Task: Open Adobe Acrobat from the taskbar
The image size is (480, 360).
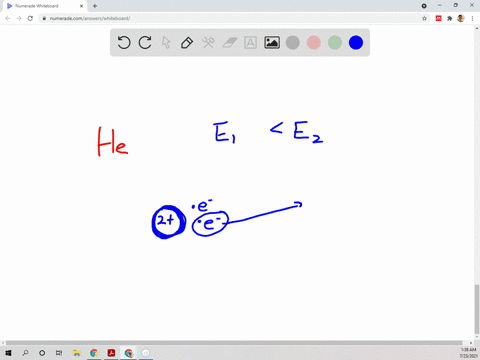Action: point(111,353)
